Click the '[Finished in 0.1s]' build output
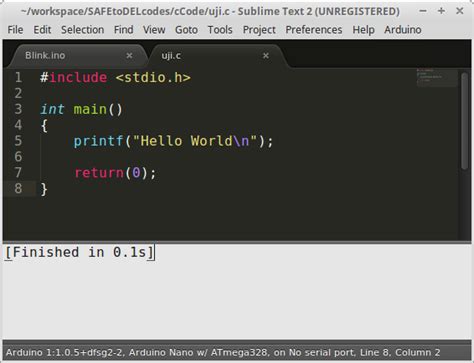The height and width of the screenshot is (363, 474). click(80, 252)
